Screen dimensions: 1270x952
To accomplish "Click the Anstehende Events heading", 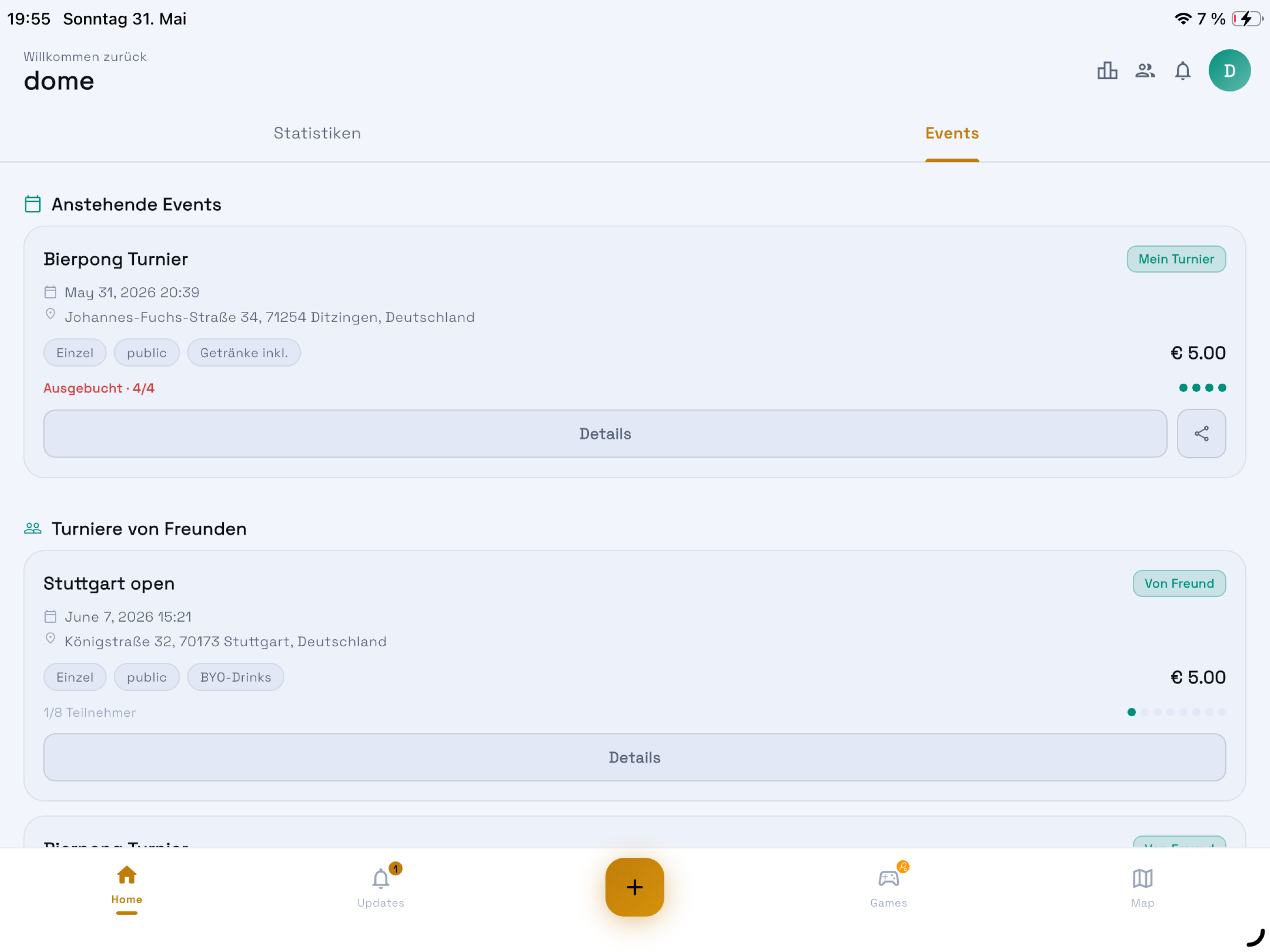I will (137, 204).
